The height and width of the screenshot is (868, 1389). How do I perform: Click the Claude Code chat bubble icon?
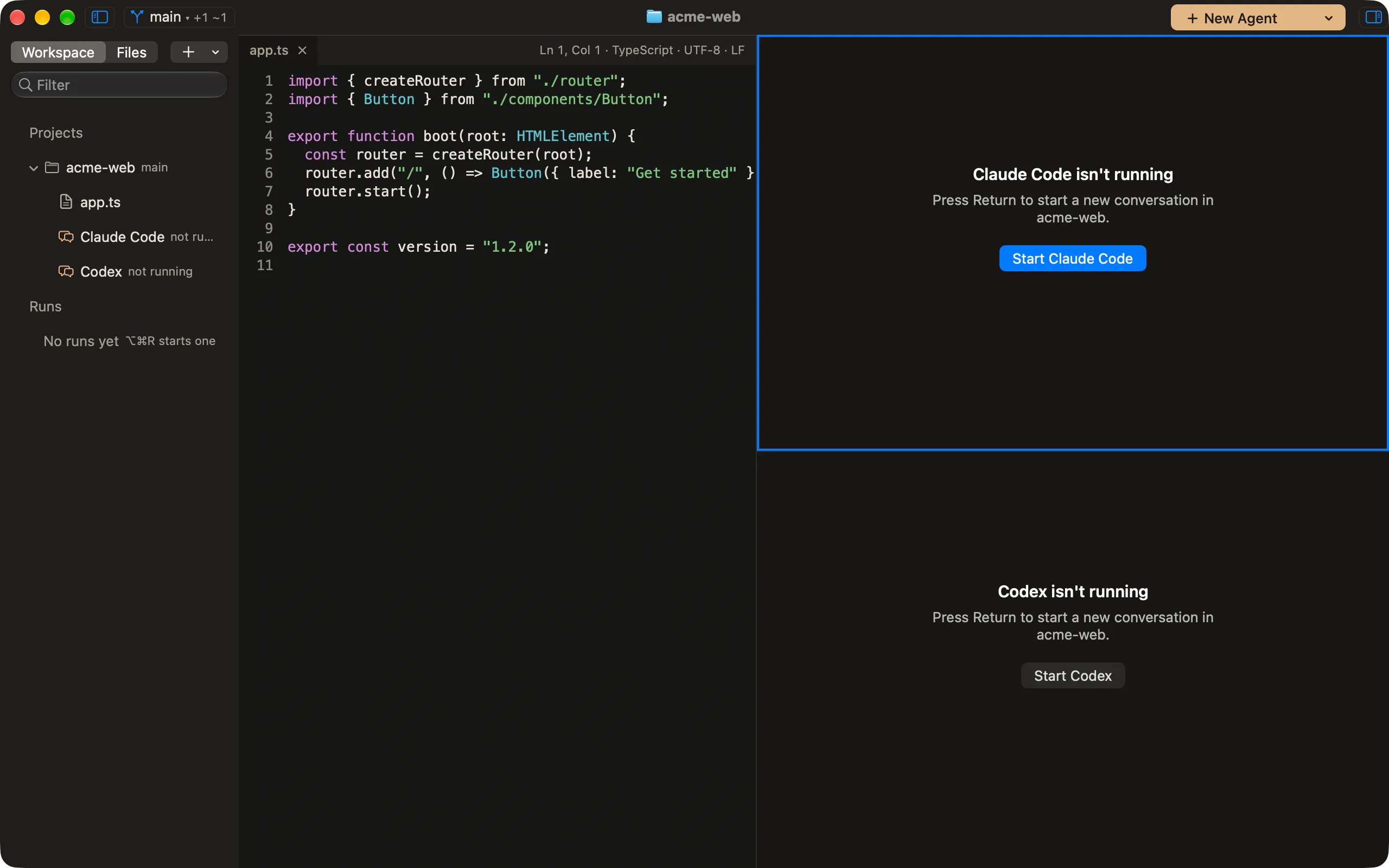66,237
